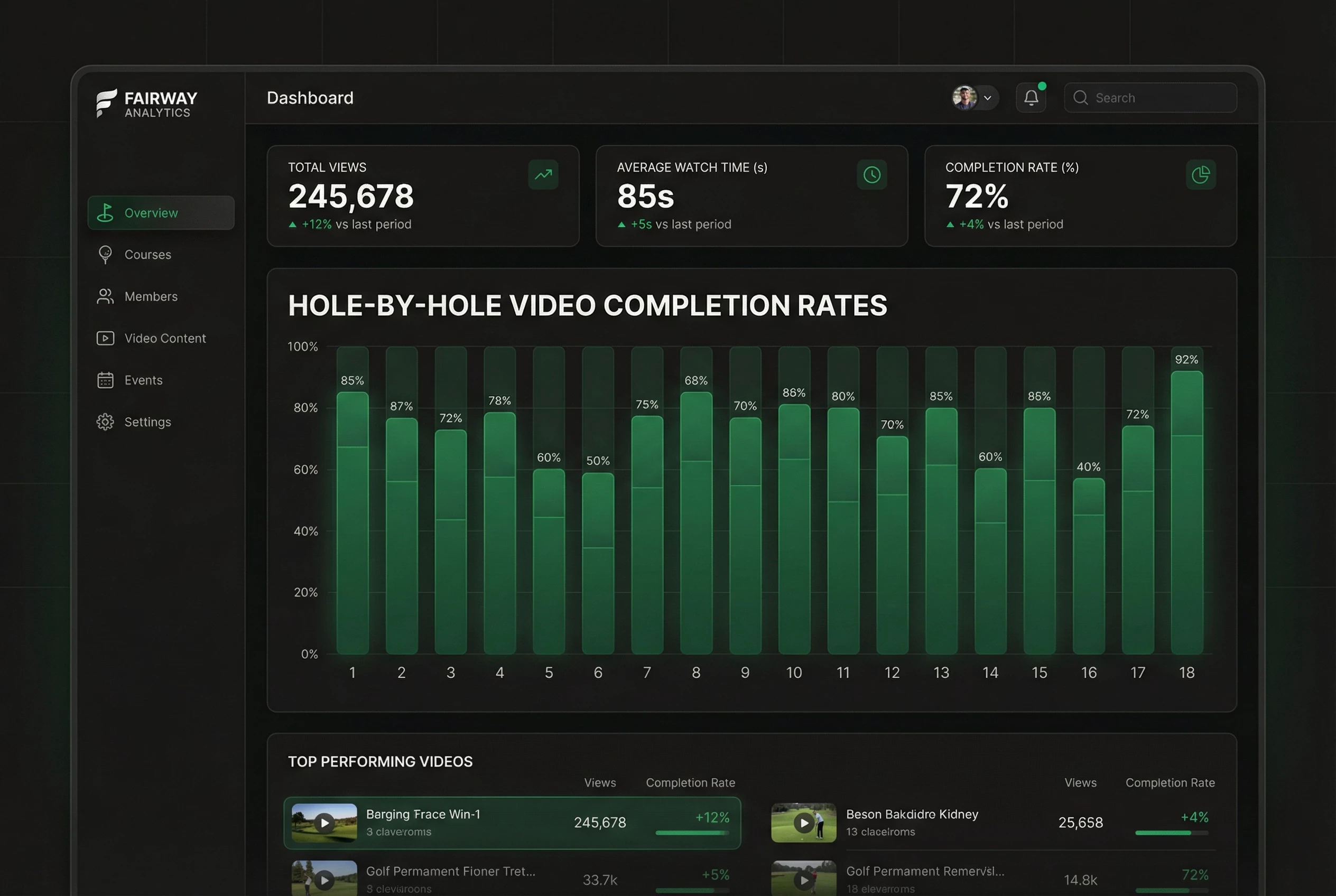Click the search magnifier icon
1336x896 pixels.
tap(1080, 98)
